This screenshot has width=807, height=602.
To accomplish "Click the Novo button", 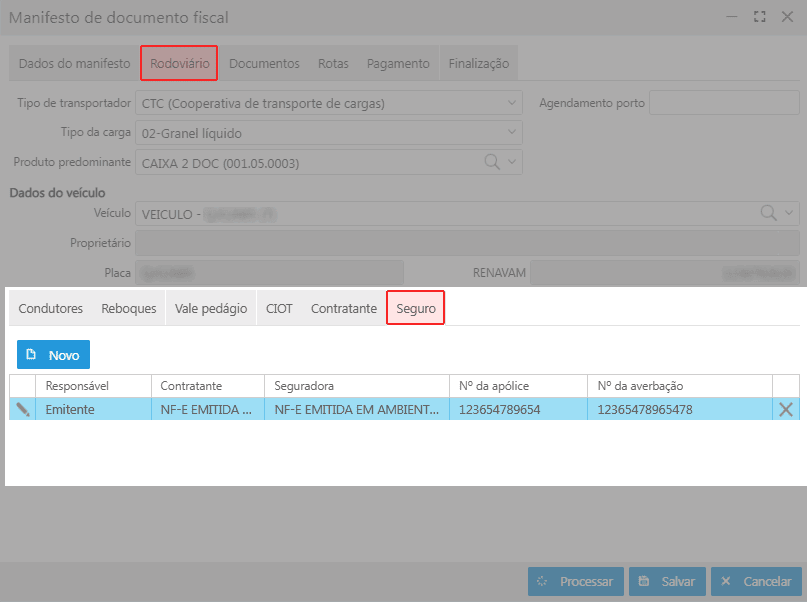I will (53, 355).
